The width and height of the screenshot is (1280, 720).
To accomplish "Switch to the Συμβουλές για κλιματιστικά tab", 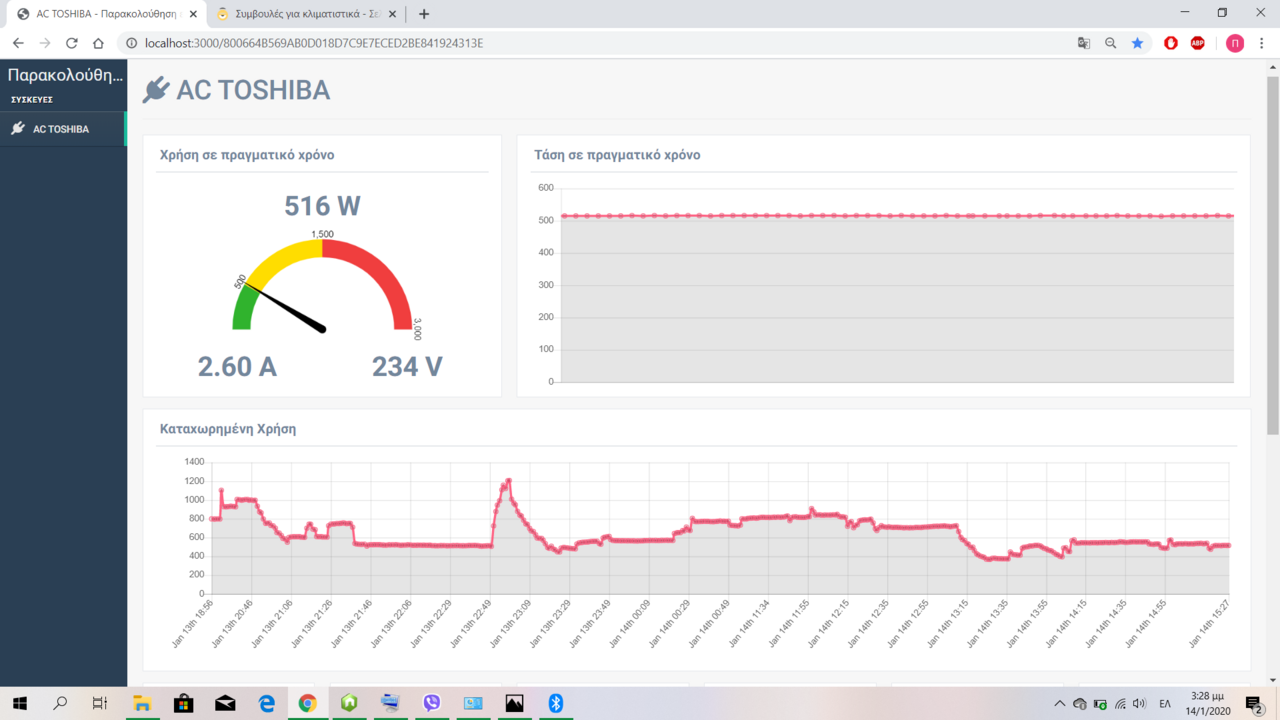I will [307, 14].
